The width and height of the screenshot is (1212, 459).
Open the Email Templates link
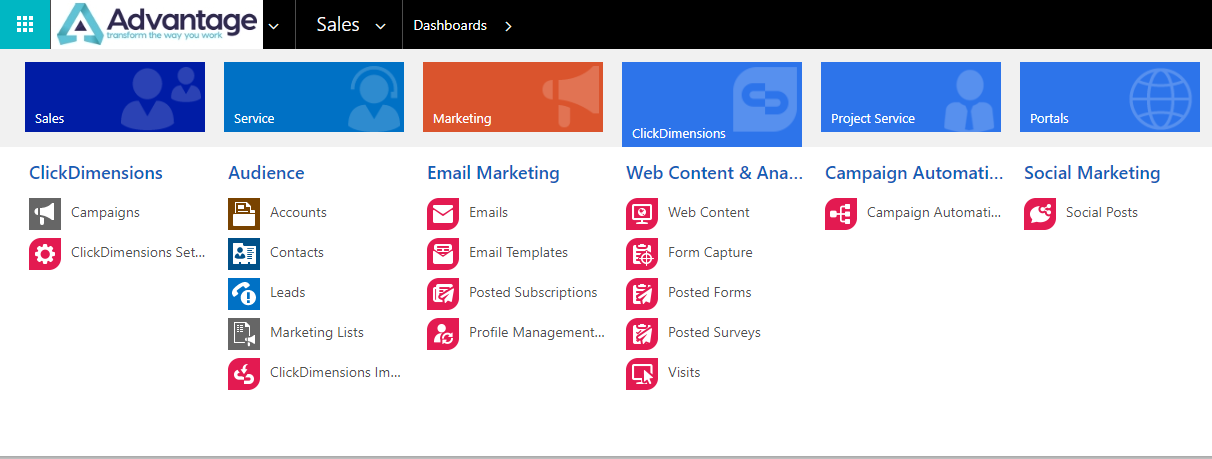tap(518, 252)
